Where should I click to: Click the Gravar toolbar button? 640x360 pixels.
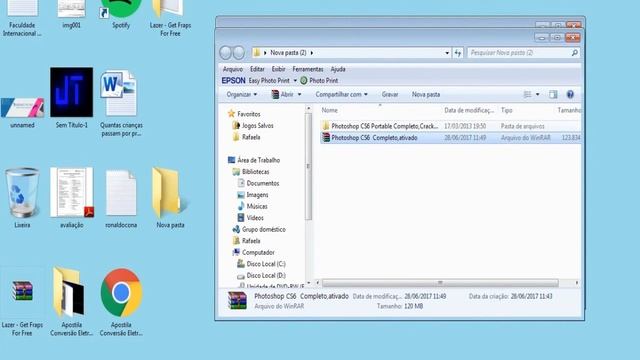point(390,94)
